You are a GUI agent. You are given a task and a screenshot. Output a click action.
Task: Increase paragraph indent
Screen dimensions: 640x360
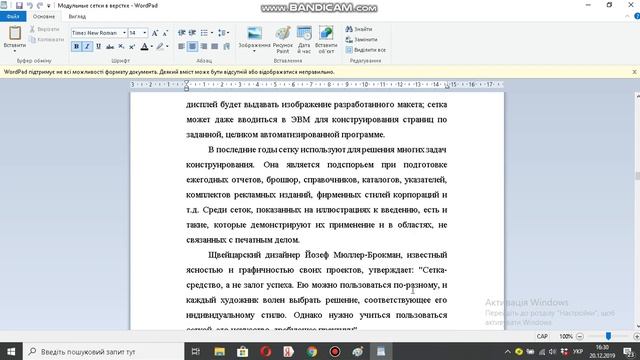coord(192,33)
